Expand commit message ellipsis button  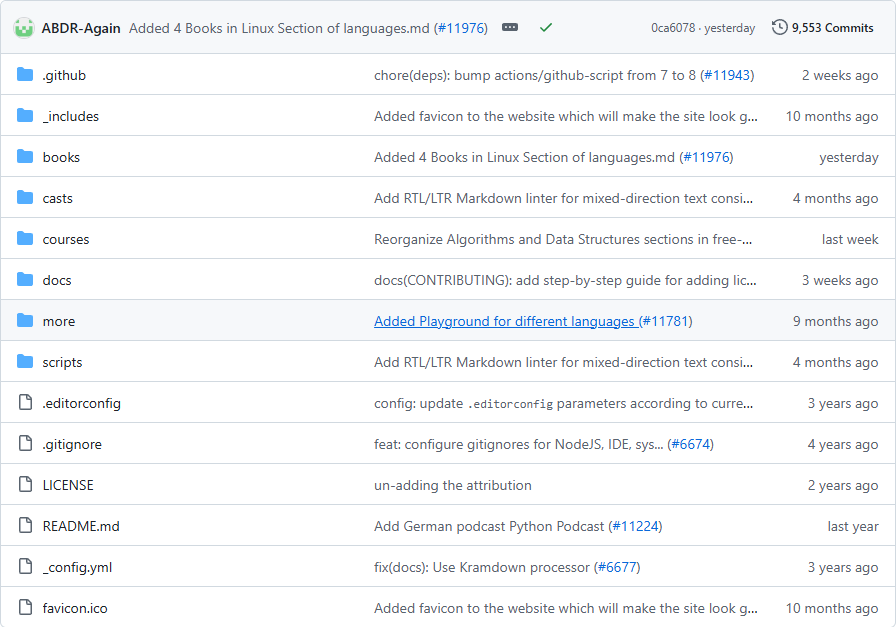(510, 28)
